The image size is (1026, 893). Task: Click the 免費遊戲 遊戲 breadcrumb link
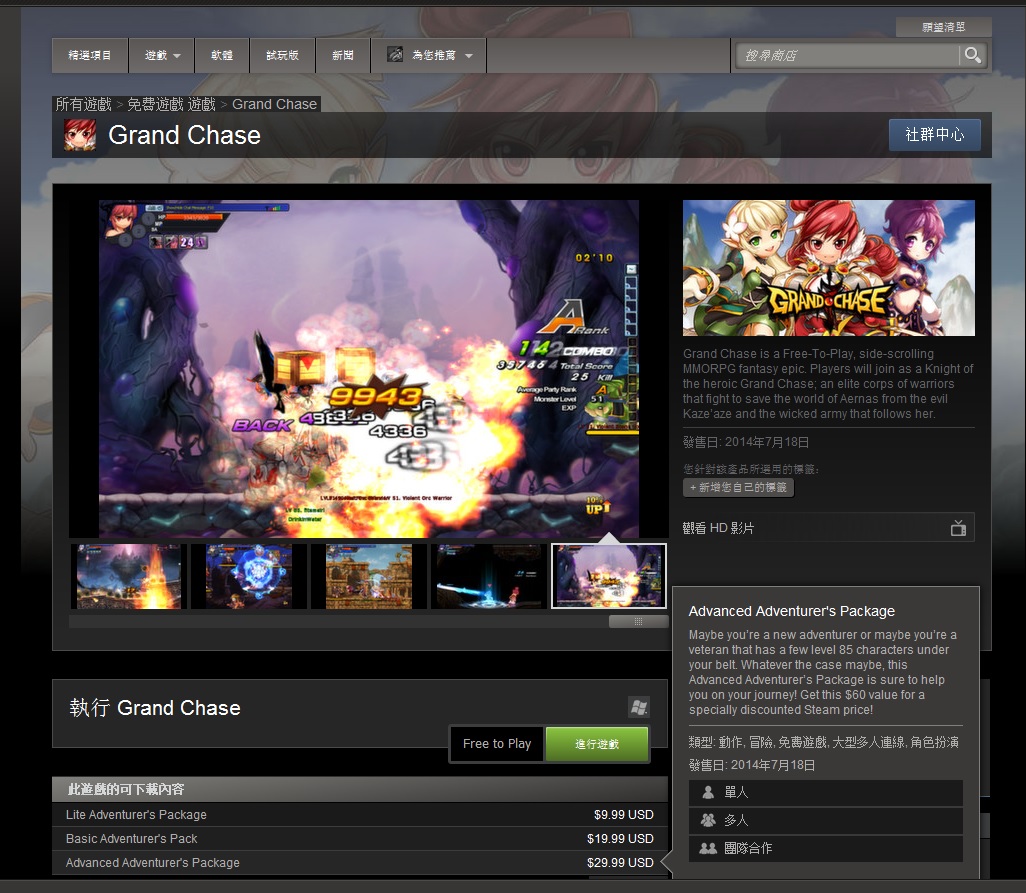point(171,104)
